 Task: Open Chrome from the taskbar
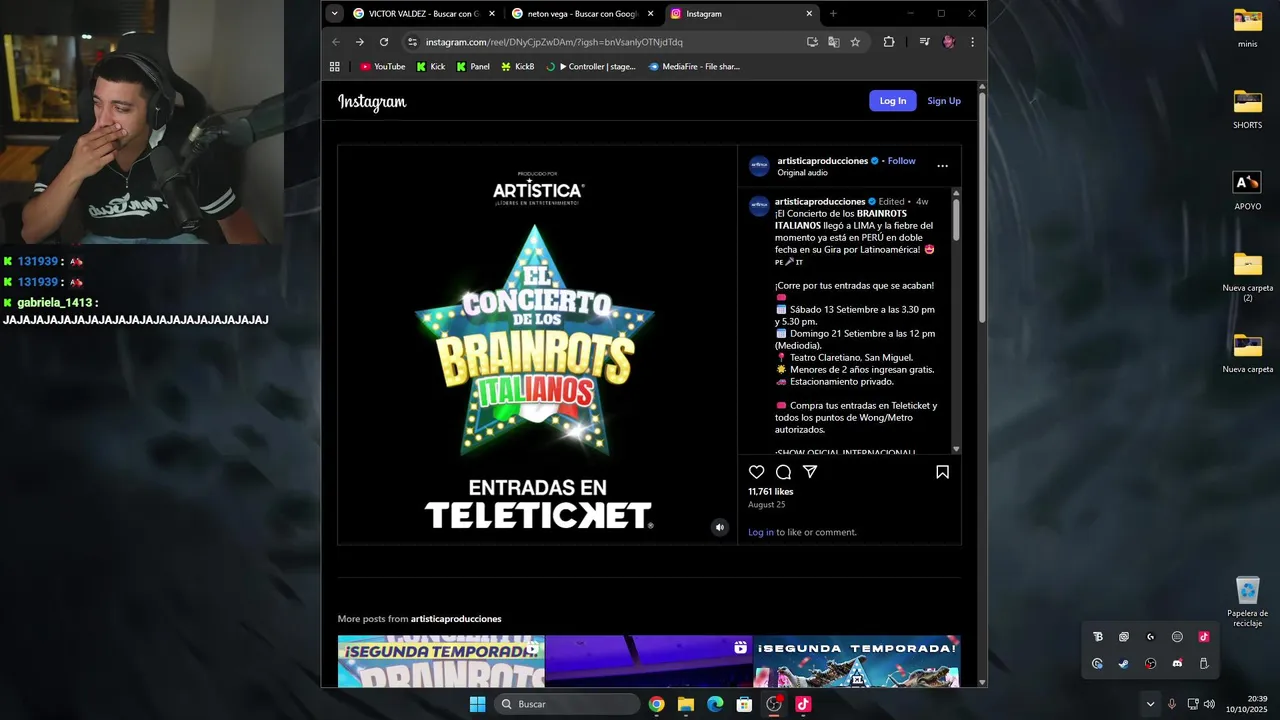click(x=656, y=704)
